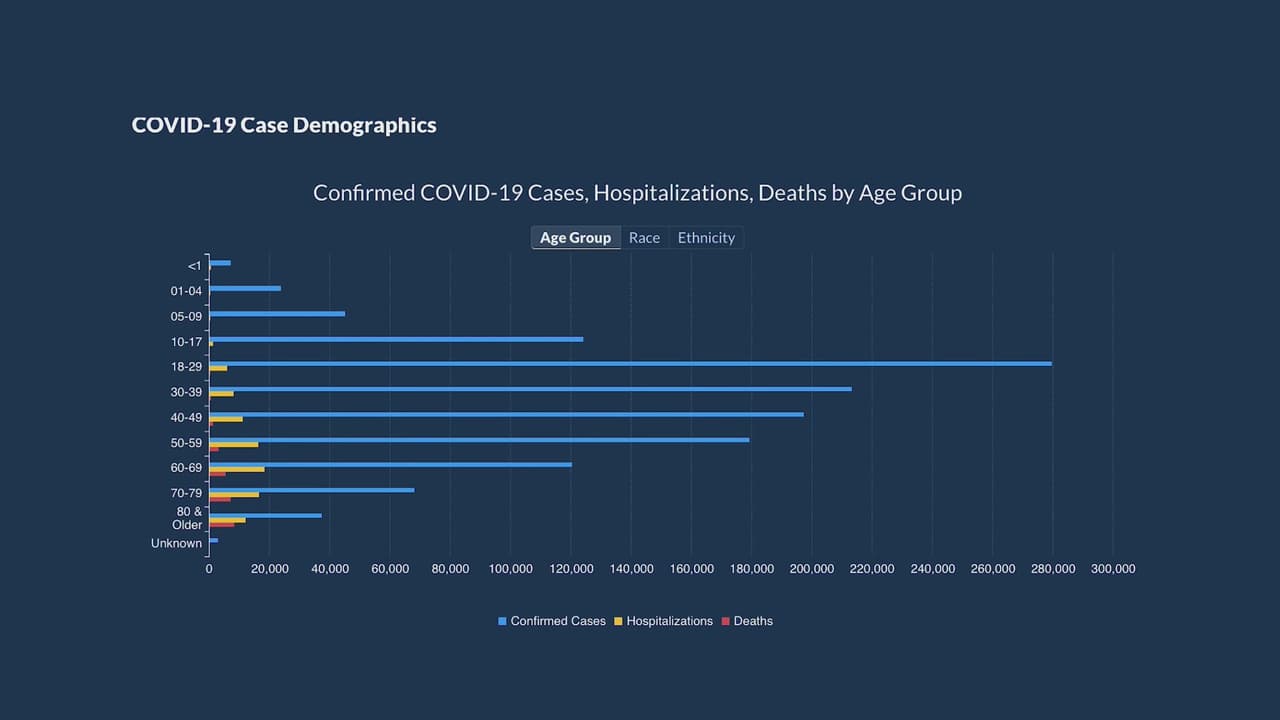Viewport: 1280px width, 720px height.
Task: Toggle the Confirmed Cases legend label
Action: pyautogui.click(x=558, y=621)
